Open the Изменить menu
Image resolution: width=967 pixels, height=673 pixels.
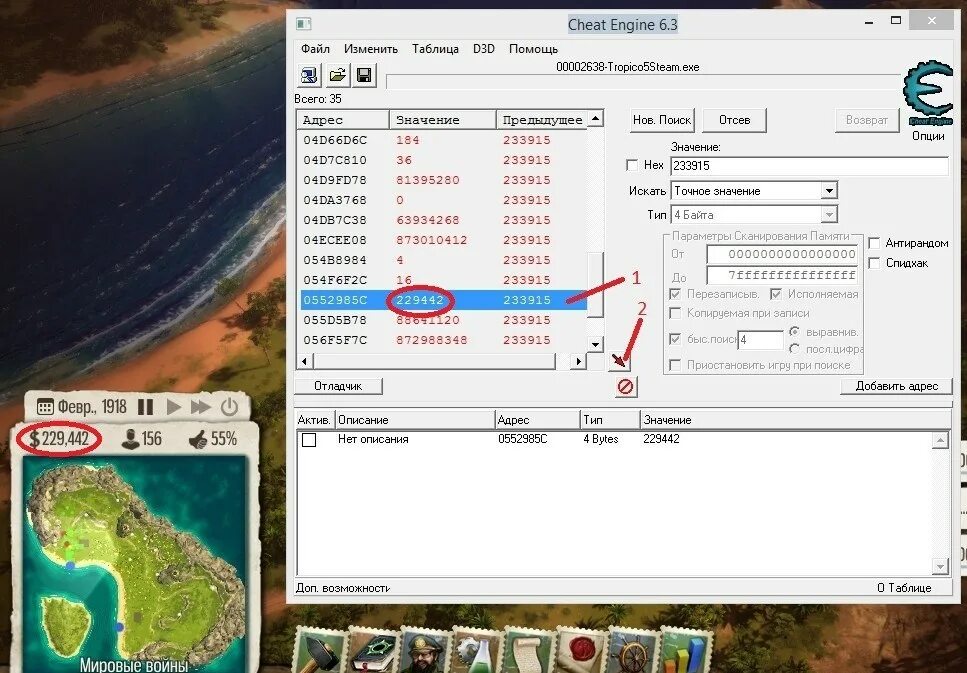click(371, 49)
